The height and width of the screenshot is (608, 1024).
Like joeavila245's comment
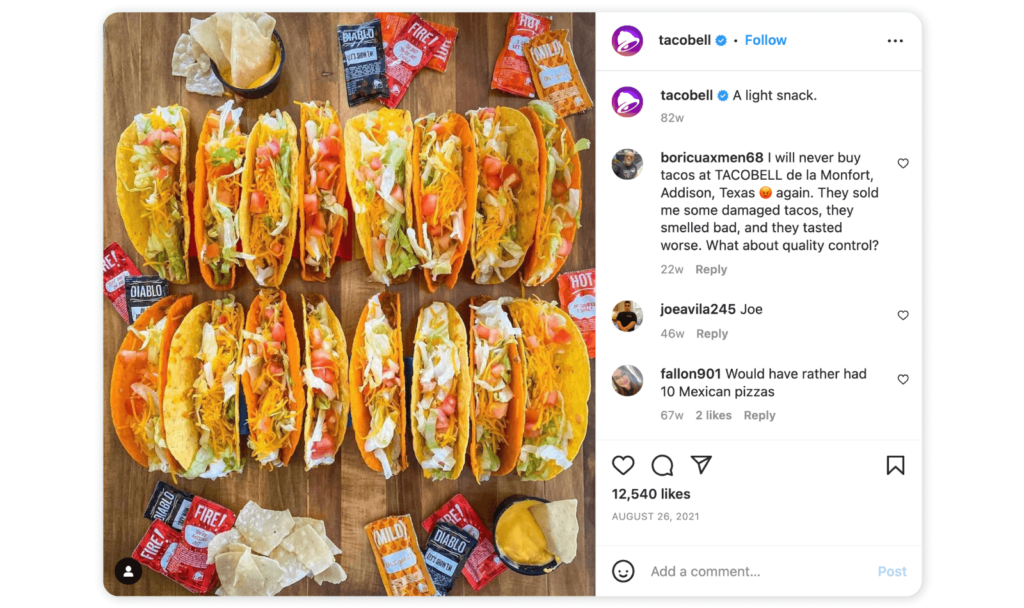click(x=903, y=315)
